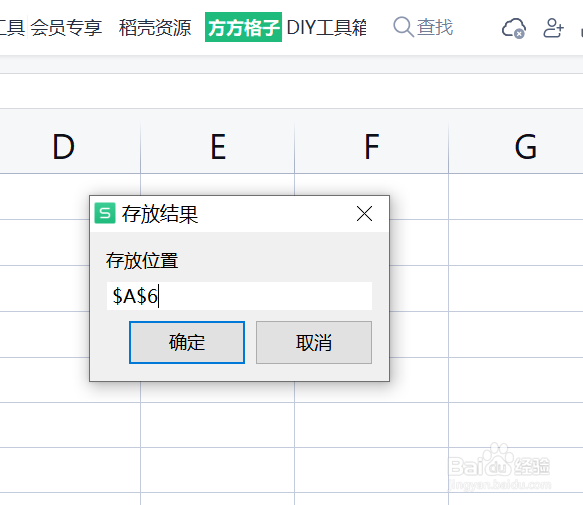Open the 稻壳资源 tab
Image resolution: width=583 pixels, height=505 pixels.
pos(155,28)
